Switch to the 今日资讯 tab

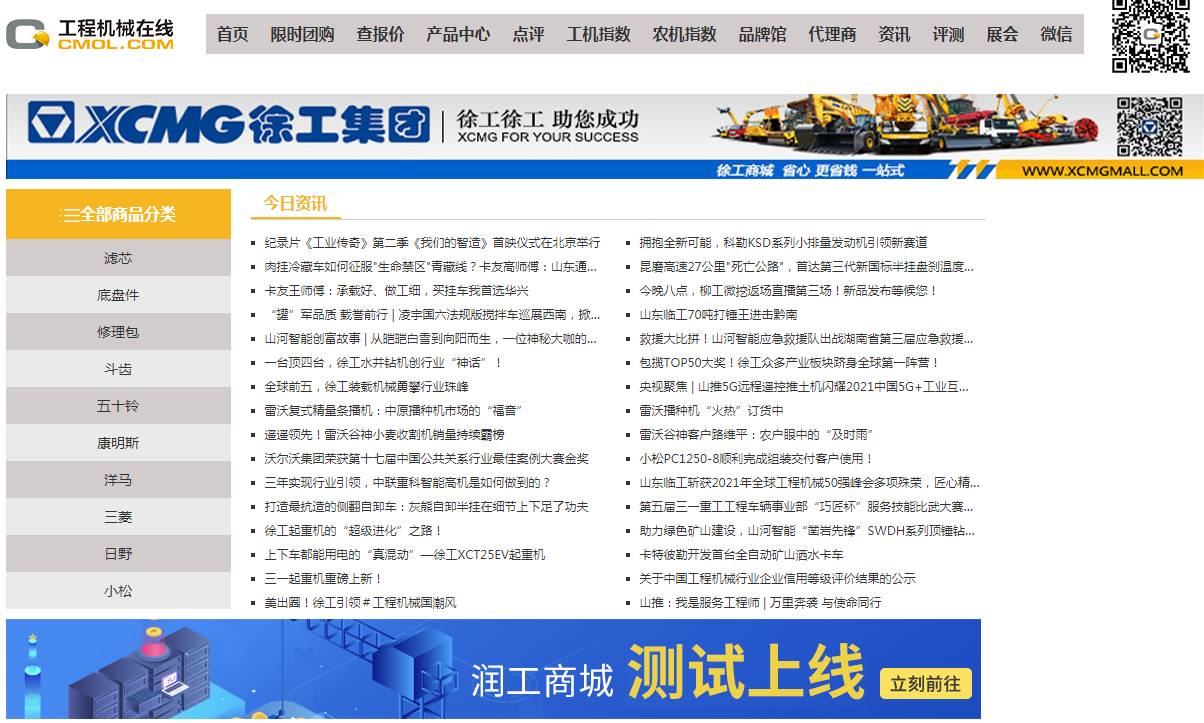pyautogui.click(x=295, y=203)
